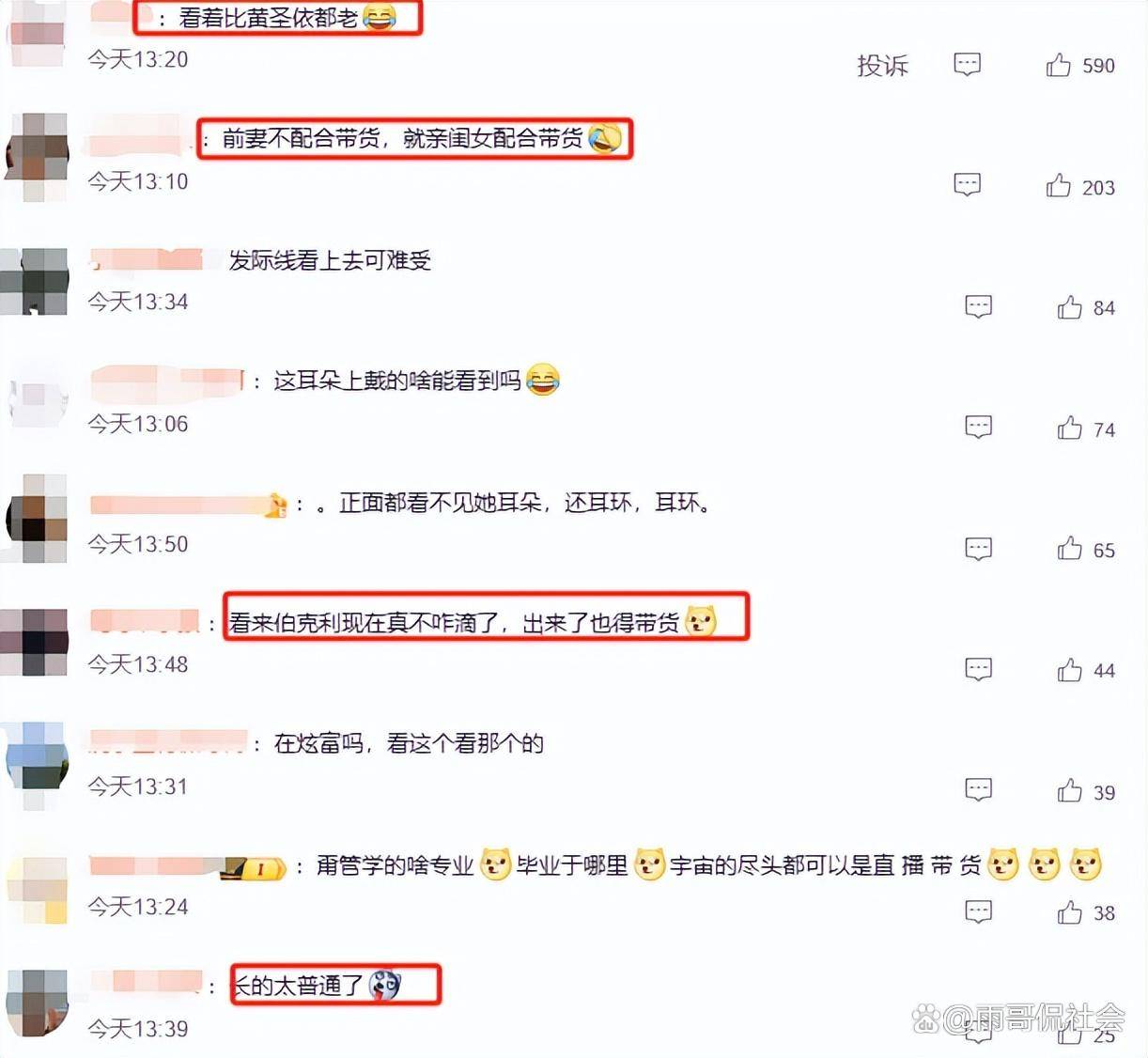Open the avatar of the 13:10 commenter
This screenshot has height=1058, width=1148.
tap(37, 157)
